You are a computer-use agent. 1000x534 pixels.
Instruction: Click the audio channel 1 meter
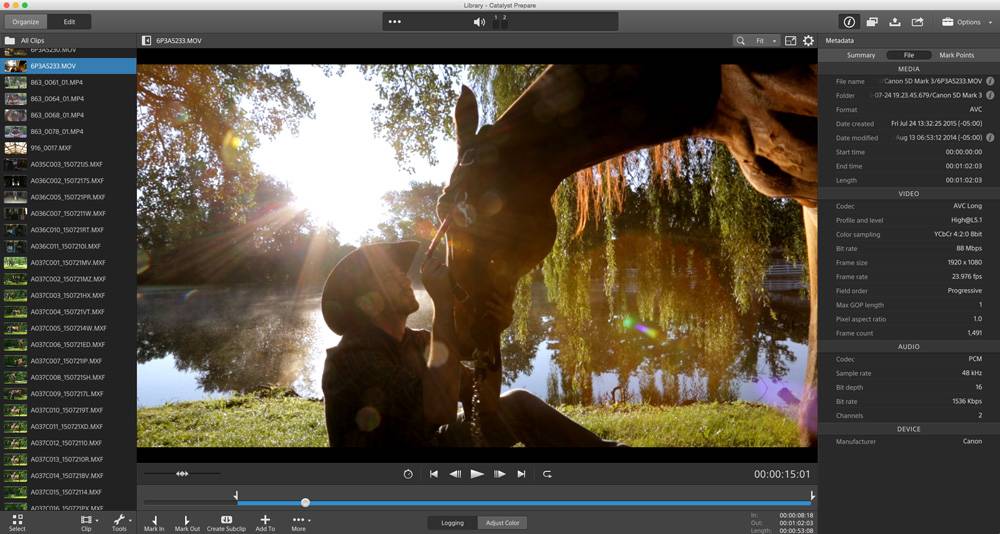[x=496, y=23]
